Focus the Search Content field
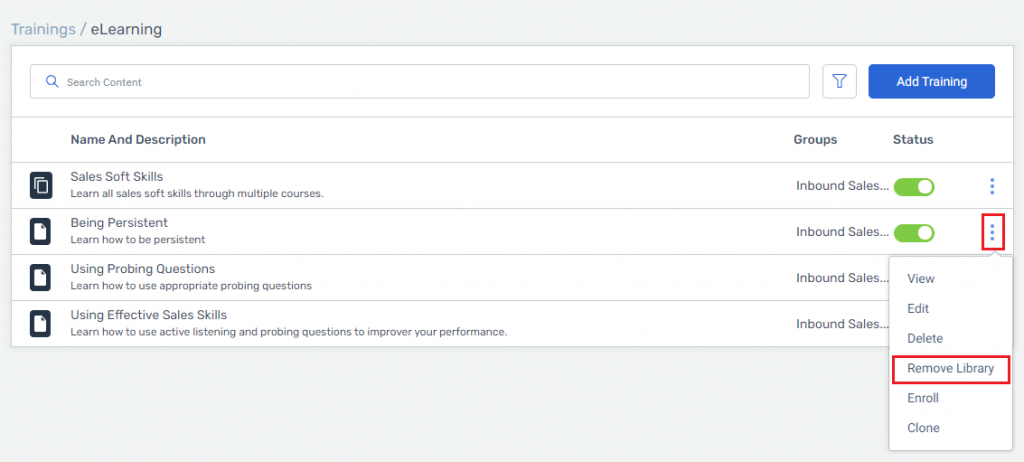Screen dimensions: 1024x462 [420, 82]
